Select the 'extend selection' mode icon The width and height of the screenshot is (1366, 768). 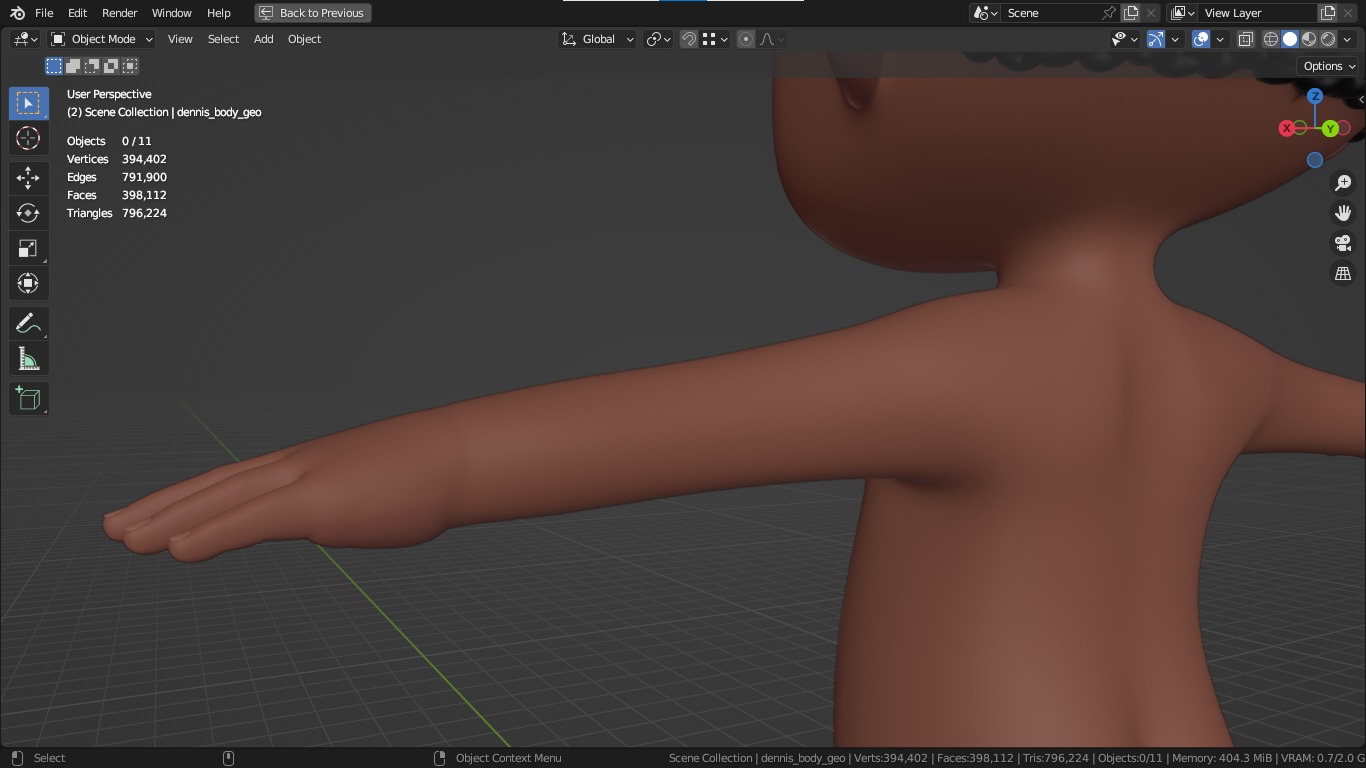pyautogui.click(x=73, y=66)
